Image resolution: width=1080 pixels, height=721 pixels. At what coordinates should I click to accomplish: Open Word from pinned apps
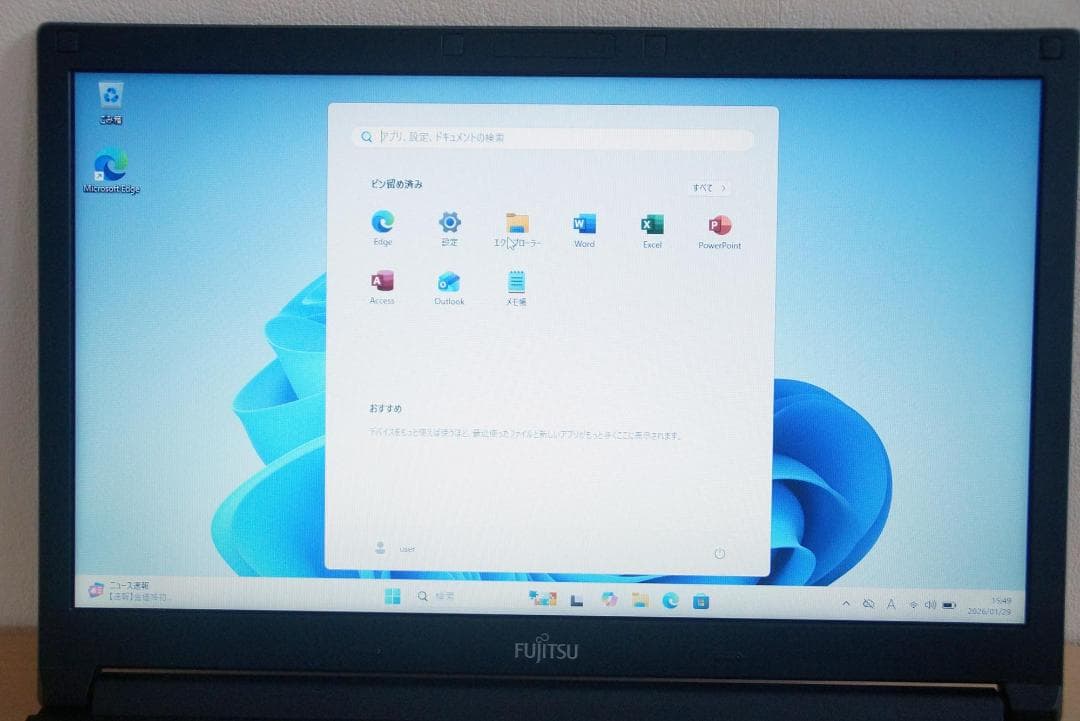[x=584, y=224]
